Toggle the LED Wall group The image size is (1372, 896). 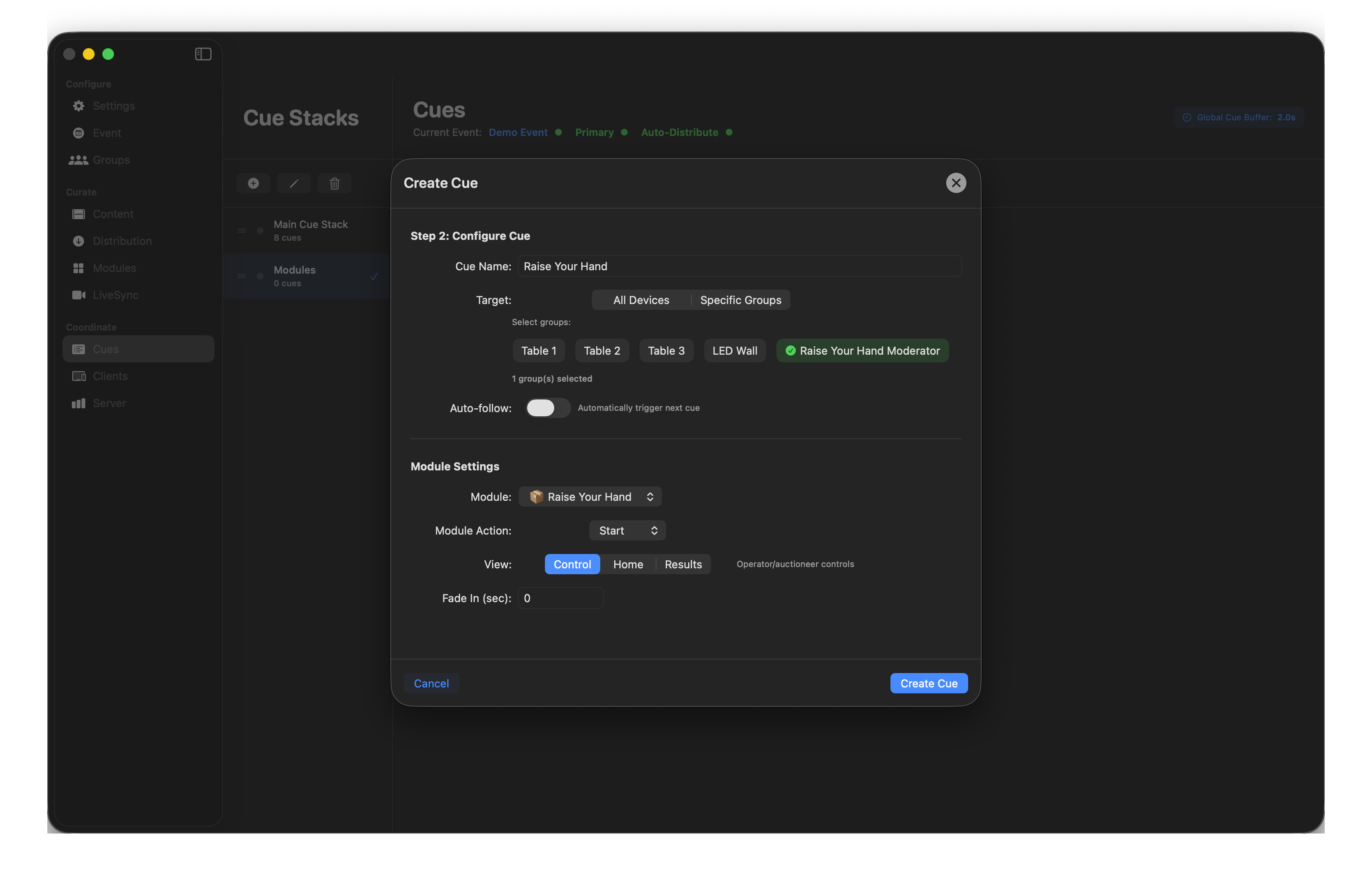[x=735, y=351]
